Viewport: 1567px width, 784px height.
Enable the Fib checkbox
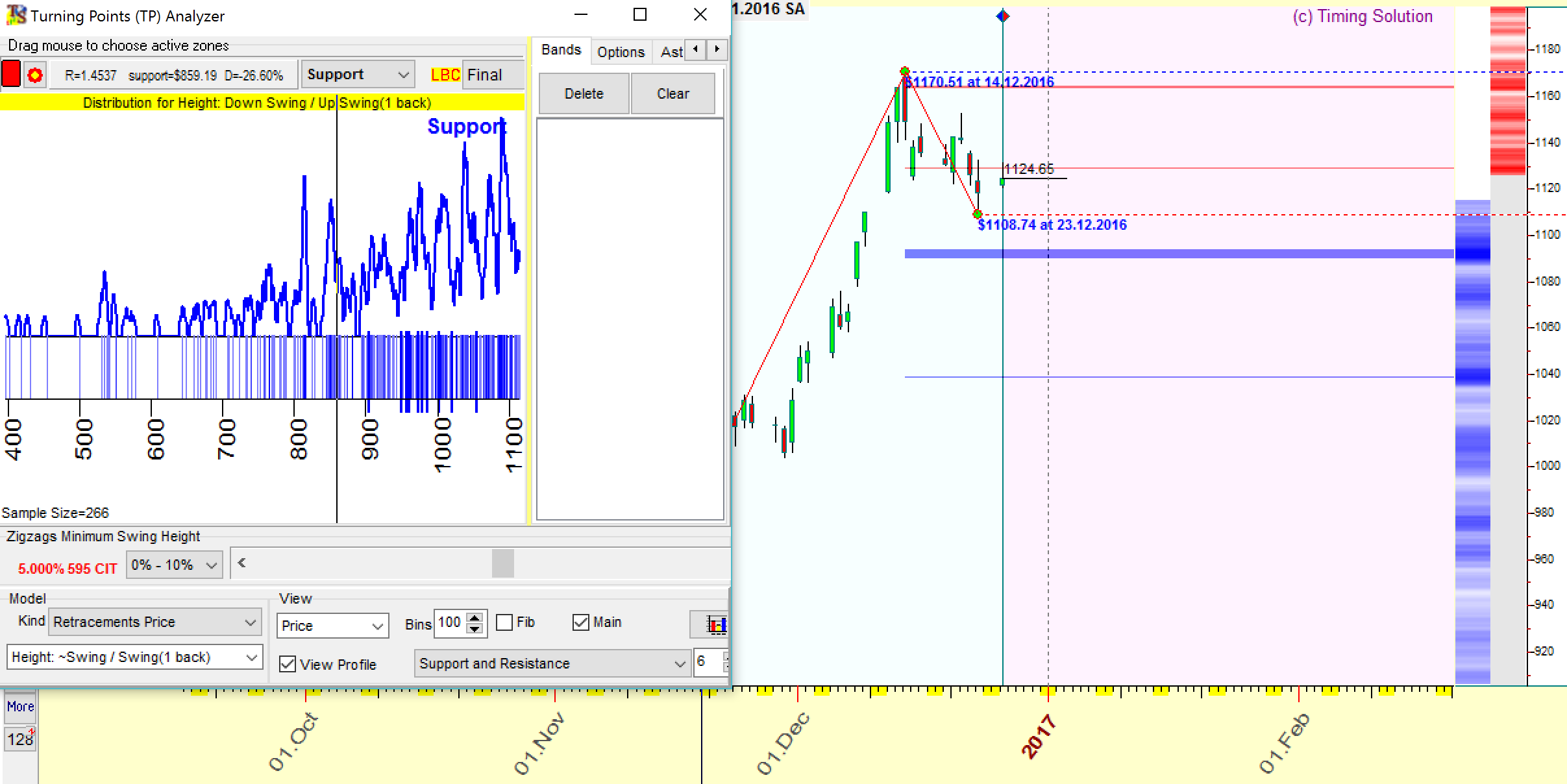(504, 622)
